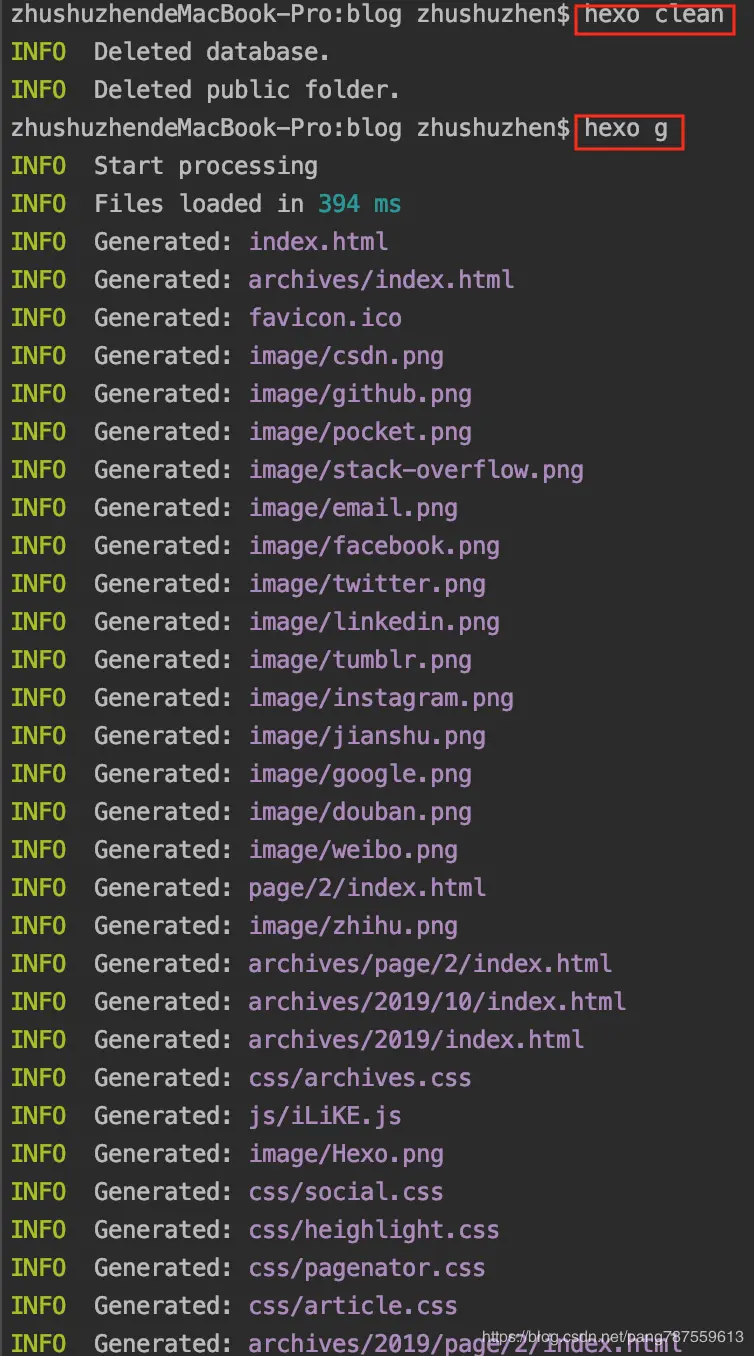
Task: Click 'css/heighlight.css' file path
Action: (374, 1230)
